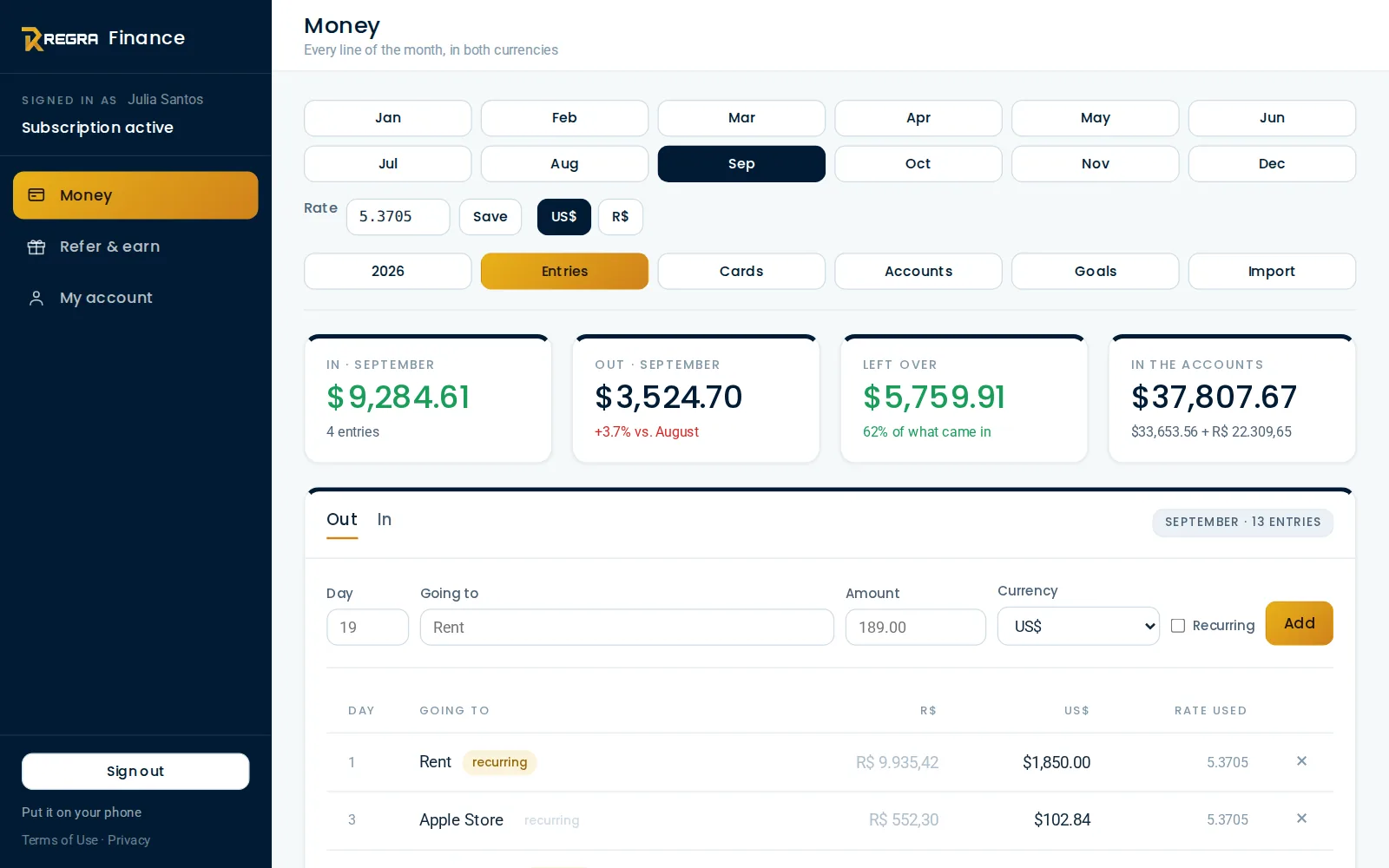The image size is (1389, 868).
Task: Click the $5,759.91 left over total
Action: [934, 398]
